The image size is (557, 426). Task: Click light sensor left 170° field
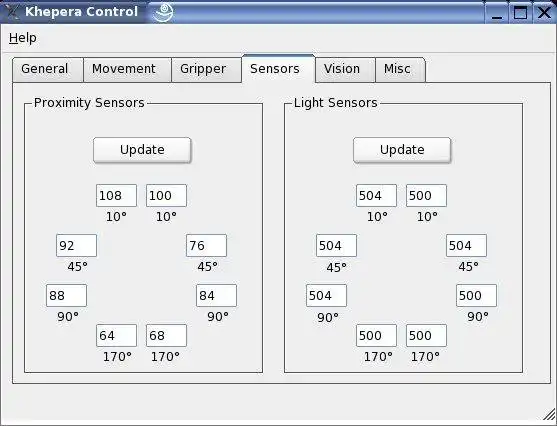tap(377, 335)
